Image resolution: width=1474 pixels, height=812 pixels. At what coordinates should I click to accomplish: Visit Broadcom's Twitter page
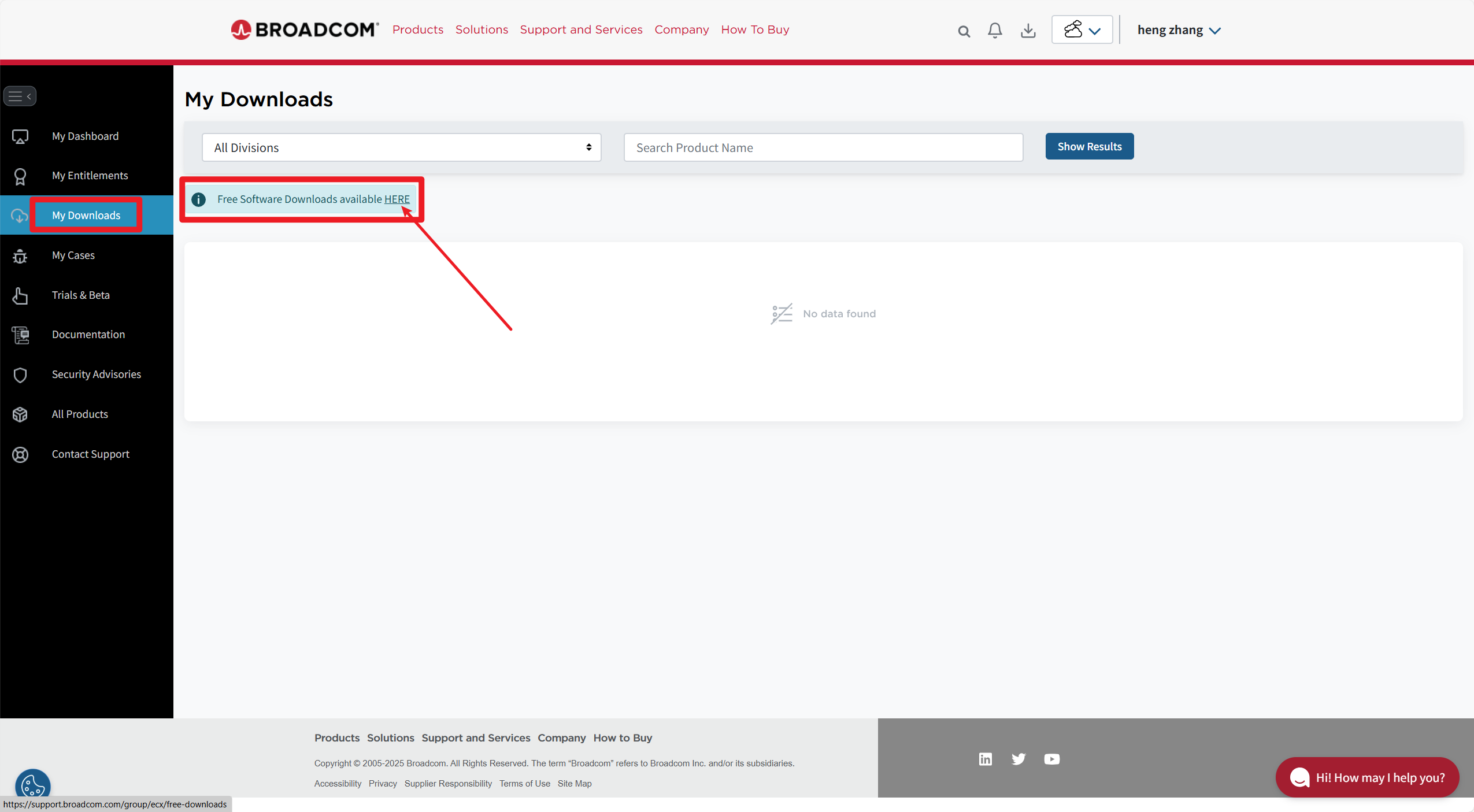pyautogui.click(x=1019, y=759)
